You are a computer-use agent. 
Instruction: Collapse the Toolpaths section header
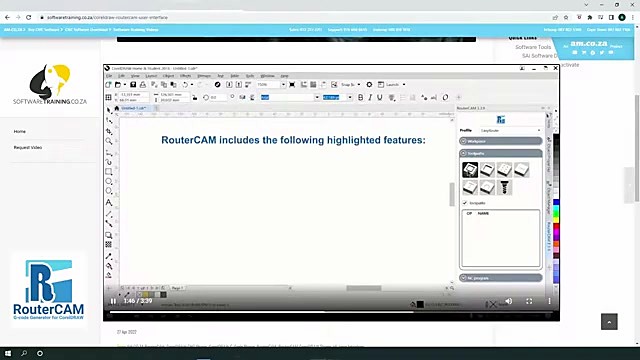501,153
